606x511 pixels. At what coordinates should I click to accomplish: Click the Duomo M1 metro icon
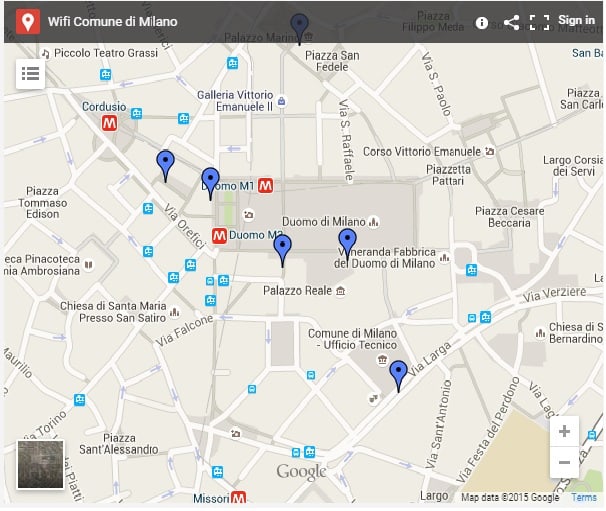(x=266, y=186)
